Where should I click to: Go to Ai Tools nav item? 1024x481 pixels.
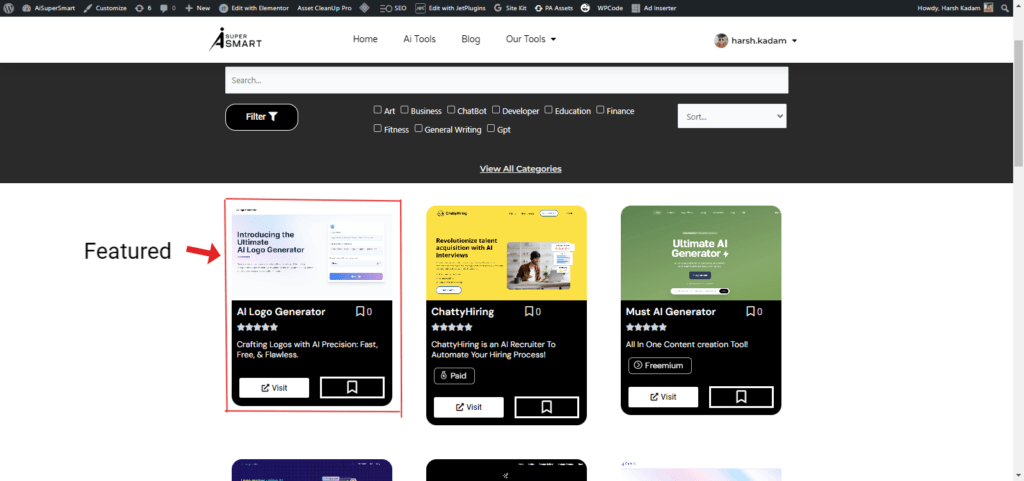419,39
